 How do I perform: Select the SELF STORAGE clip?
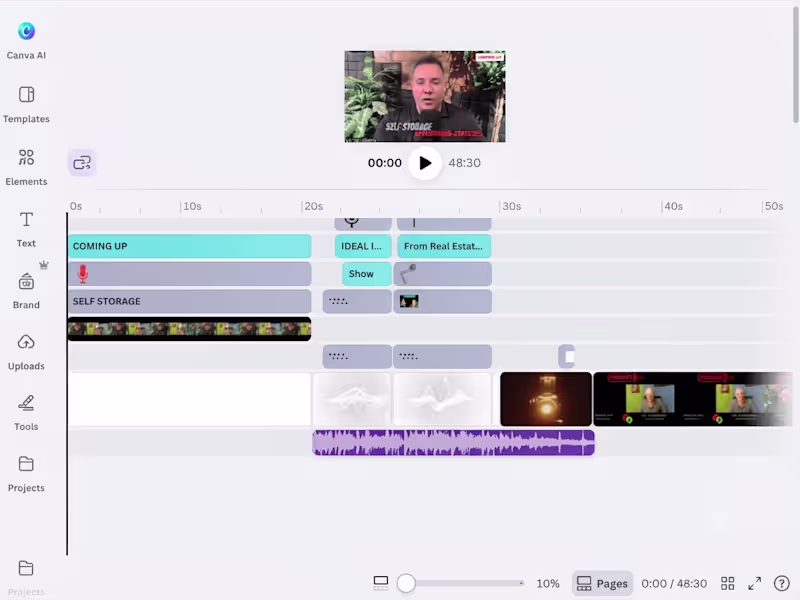pyautogui.click(x=189, y=302)
